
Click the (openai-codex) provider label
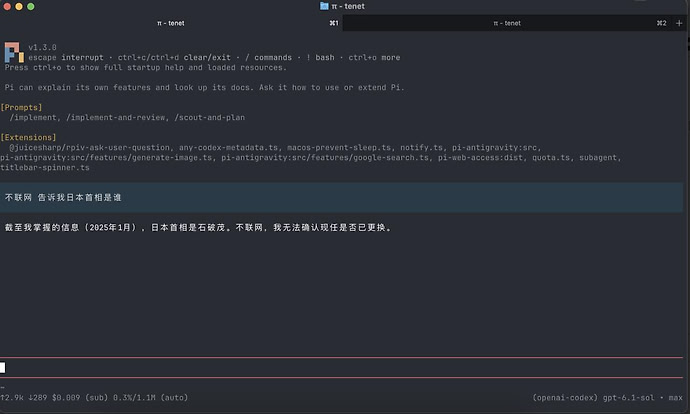565,398
